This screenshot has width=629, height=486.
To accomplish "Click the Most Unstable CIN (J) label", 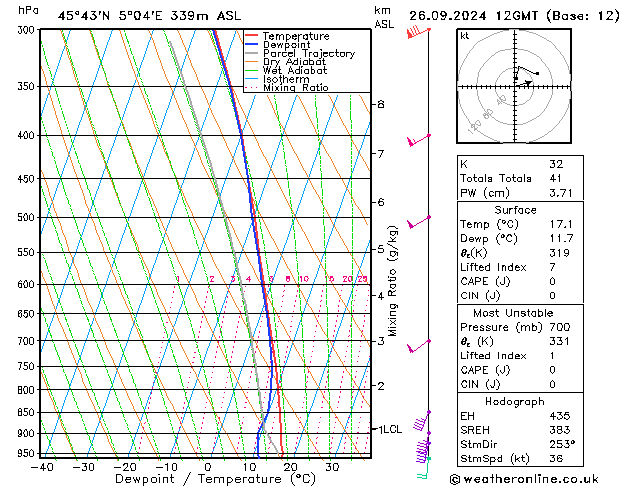I will [480, 384].
